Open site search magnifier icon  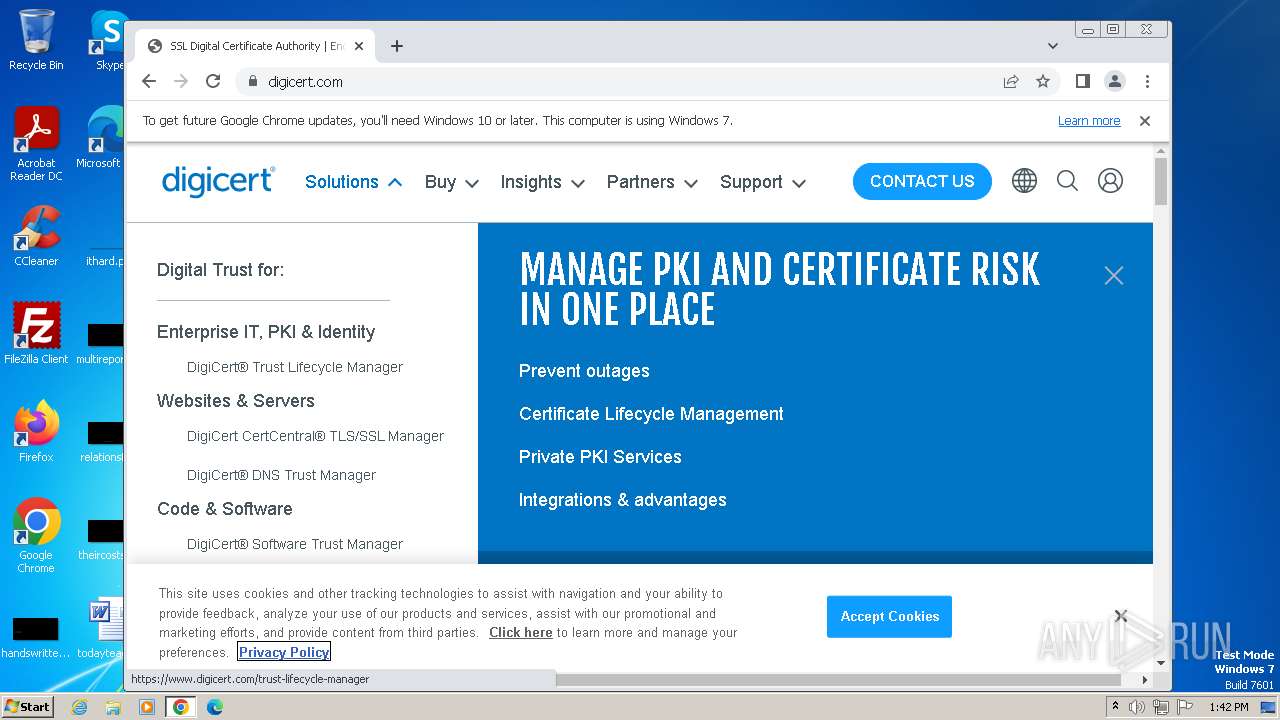[x=1067, y=181]
